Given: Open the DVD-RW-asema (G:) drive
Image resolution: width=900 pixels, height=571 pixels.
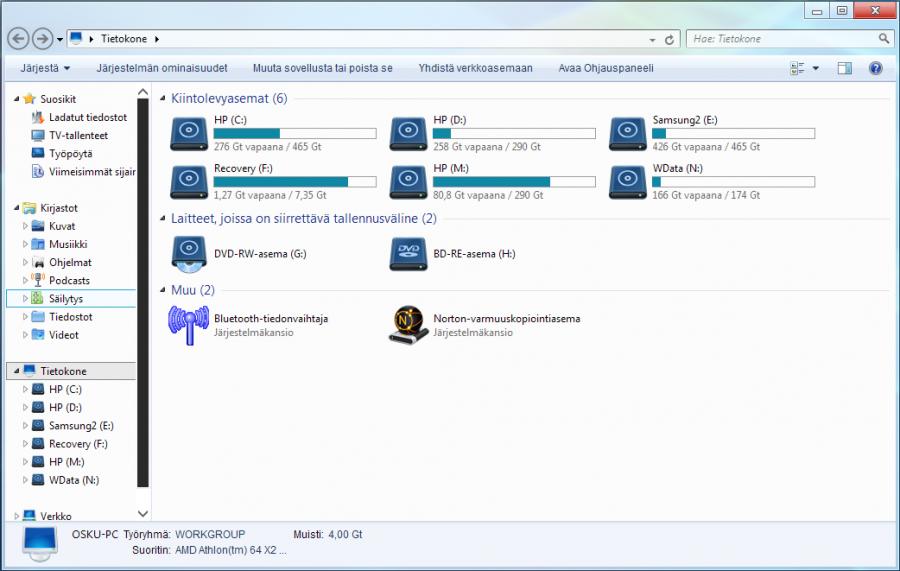Looking at the screenshot, I should (189, 254).
